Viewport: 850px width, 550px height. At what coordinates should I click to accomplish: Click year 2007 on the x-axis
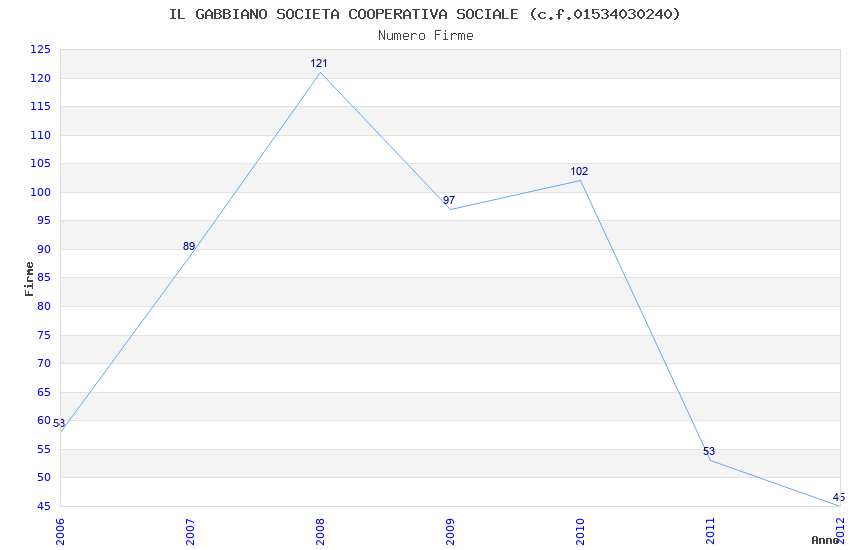(190, 531)
